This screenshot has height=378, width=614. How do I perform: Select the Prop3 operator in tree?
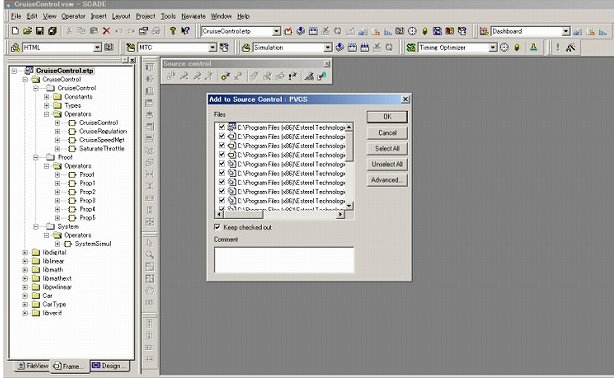point(87,200)
